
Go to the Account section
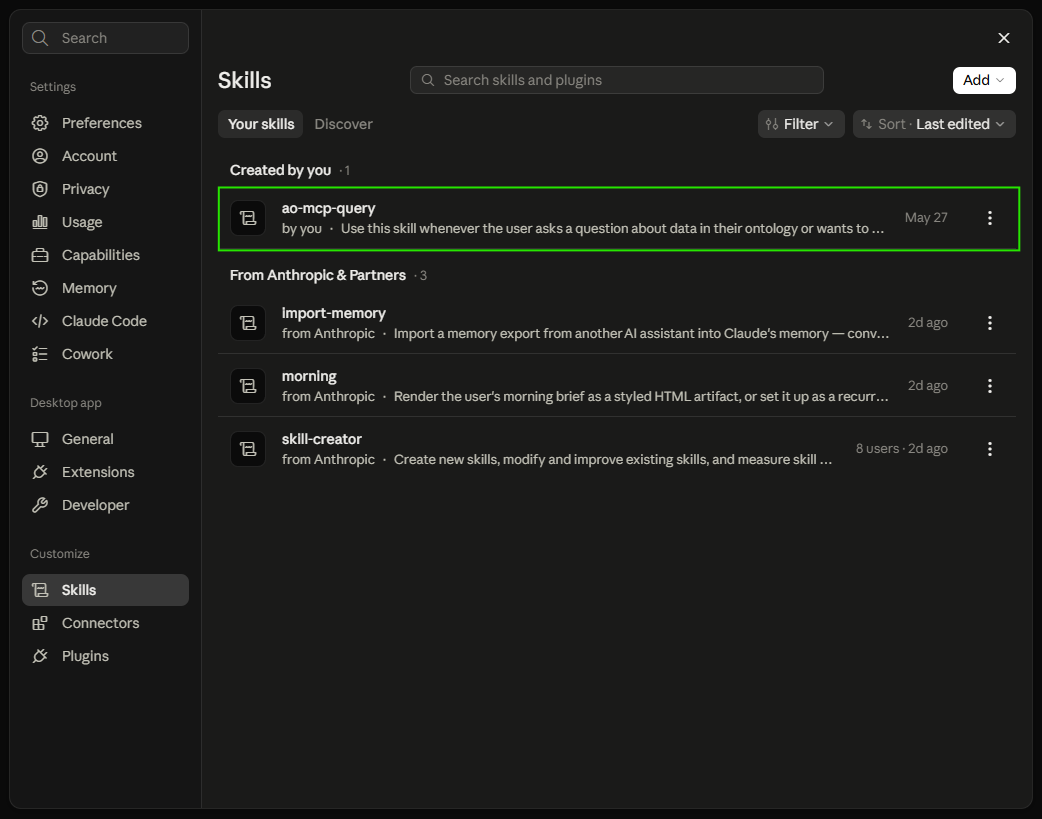(x=105, y=156)
